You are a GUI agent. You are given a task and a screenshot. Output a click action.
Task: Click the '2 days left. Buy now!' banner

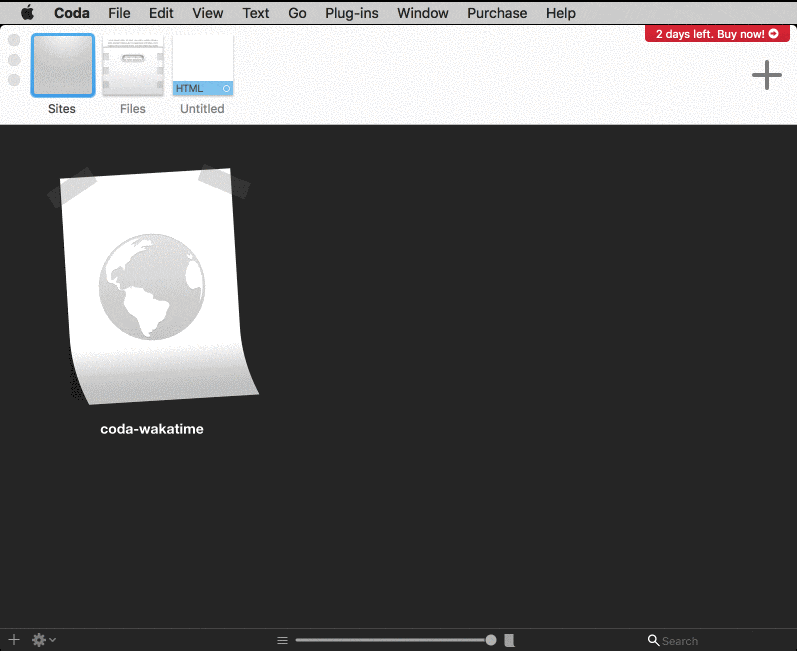[x=717, y=34]
